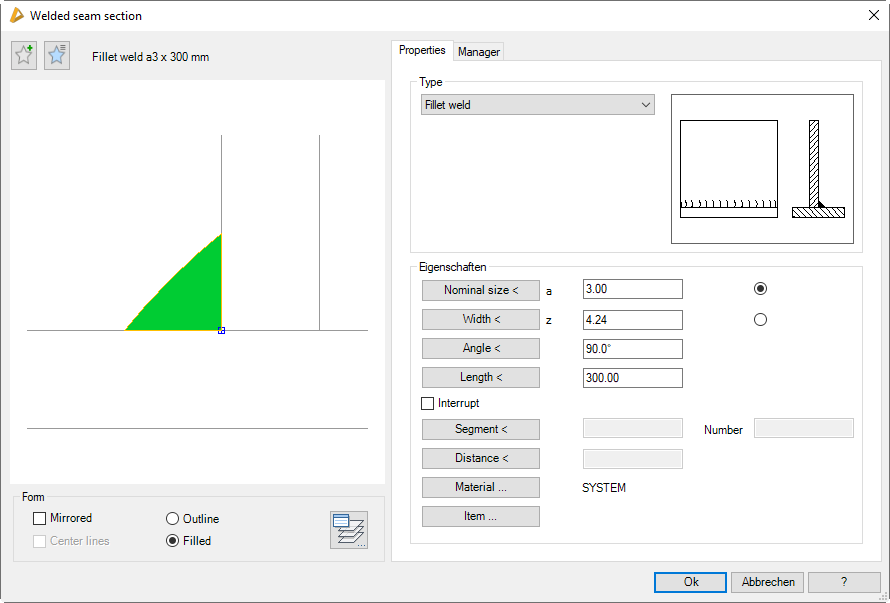Click the Length value input field

(x=632, y=378)
